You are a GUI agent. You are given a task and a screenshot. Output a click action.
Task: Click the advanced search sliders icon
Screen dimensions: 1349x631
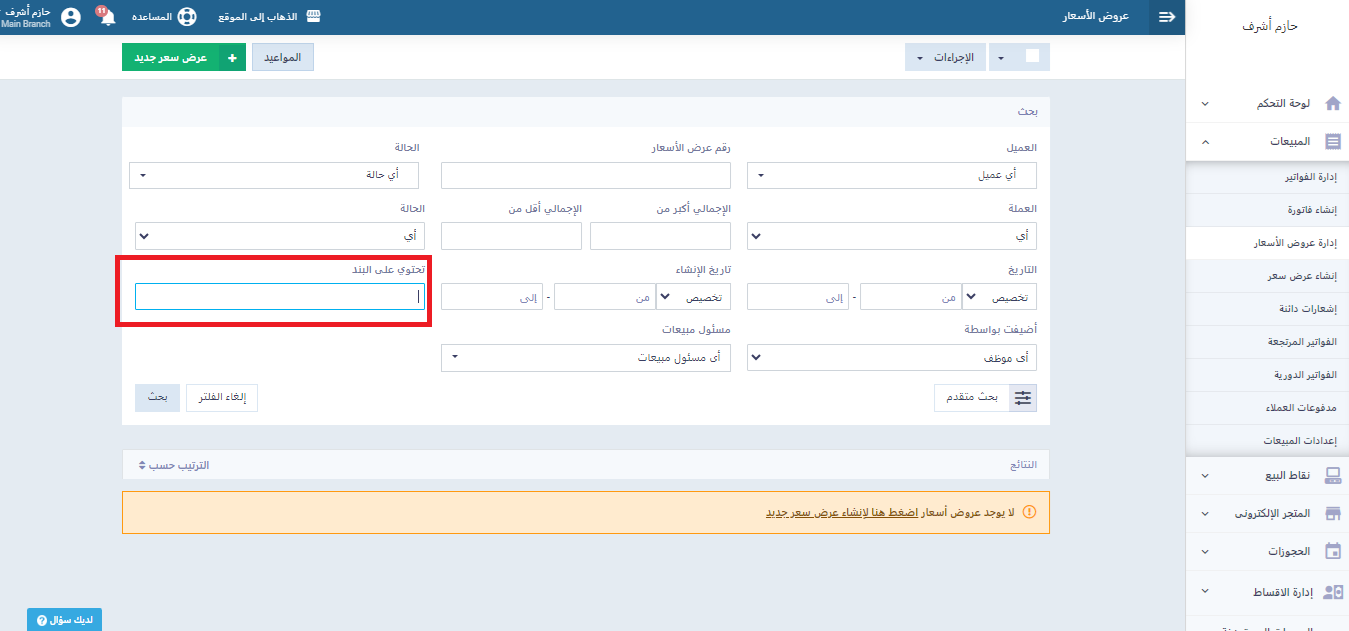(1023, 397)
